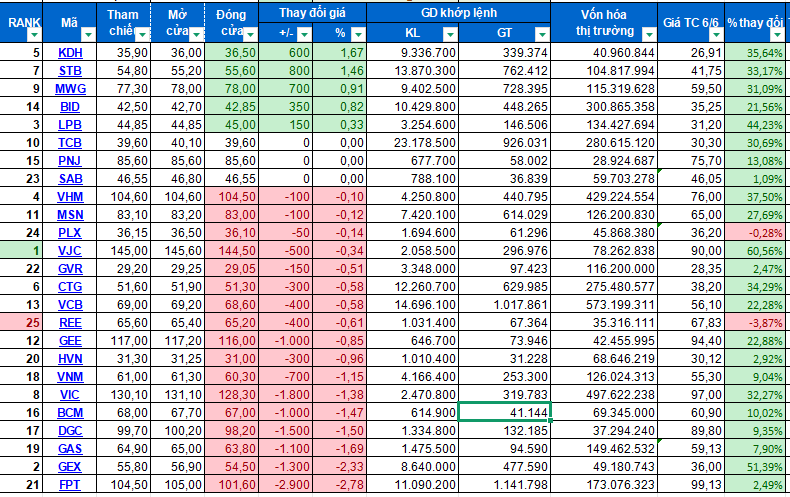Select the KL value 14.696.100

point(413,305)
